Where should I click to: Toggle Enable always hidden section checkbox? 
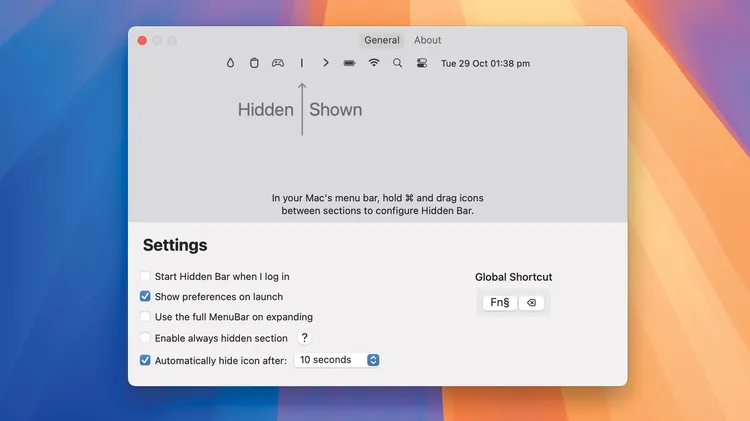pyautogui.click(x=145, y=338)
